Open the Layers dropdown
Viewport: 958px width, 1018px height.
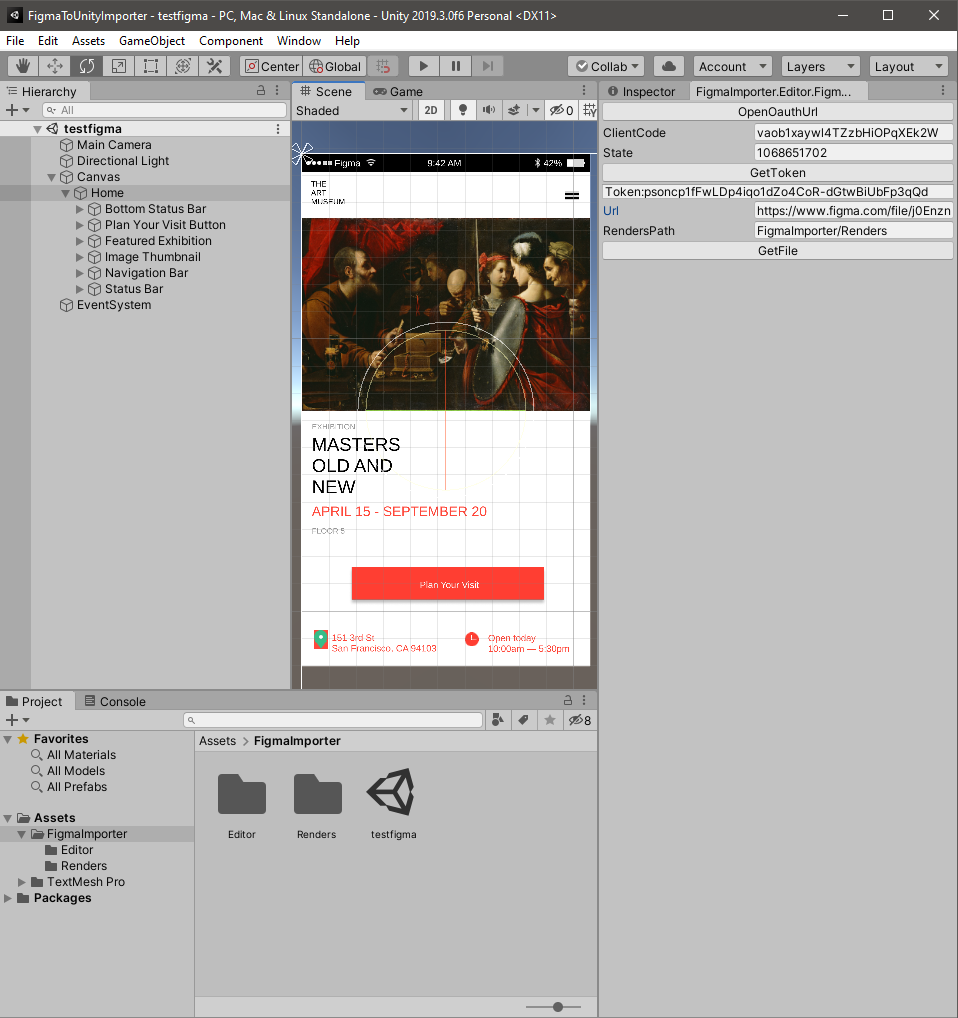click(x=820, y=66)
